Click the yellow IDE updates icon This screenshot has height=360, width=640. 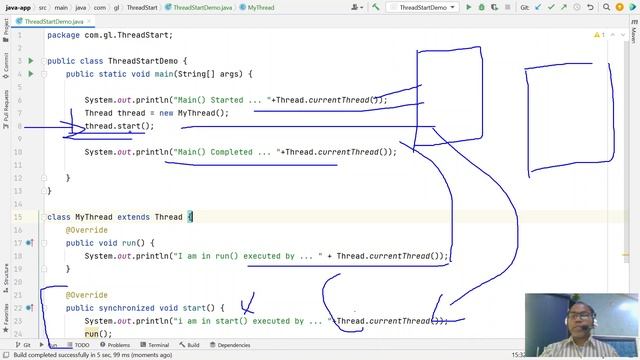(620, 7)
